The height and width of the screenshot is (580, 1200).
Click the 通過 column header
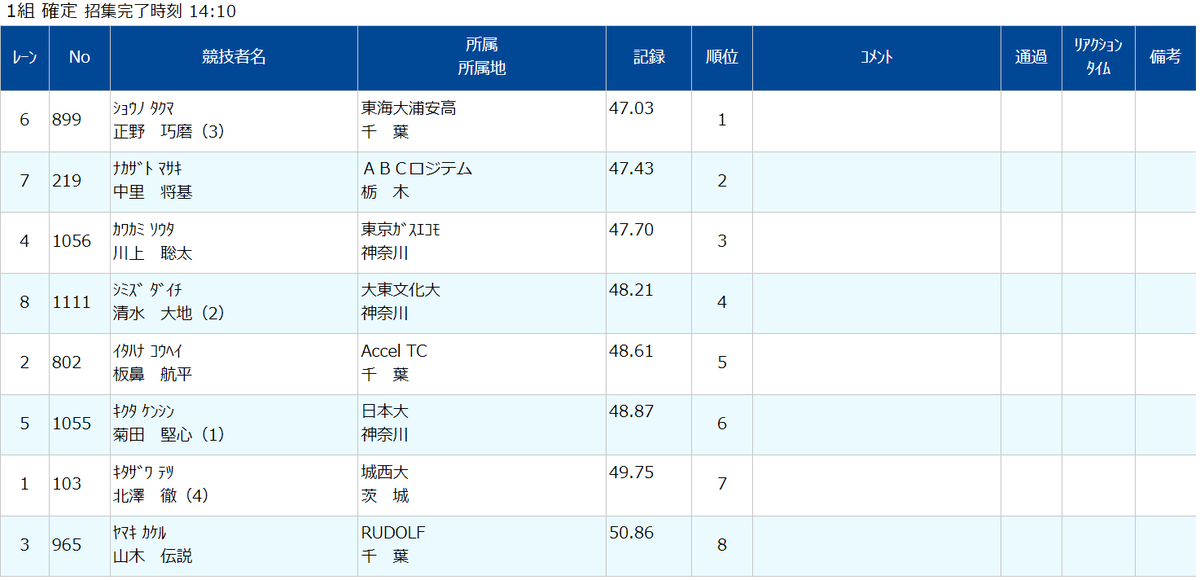(1032, 58)
